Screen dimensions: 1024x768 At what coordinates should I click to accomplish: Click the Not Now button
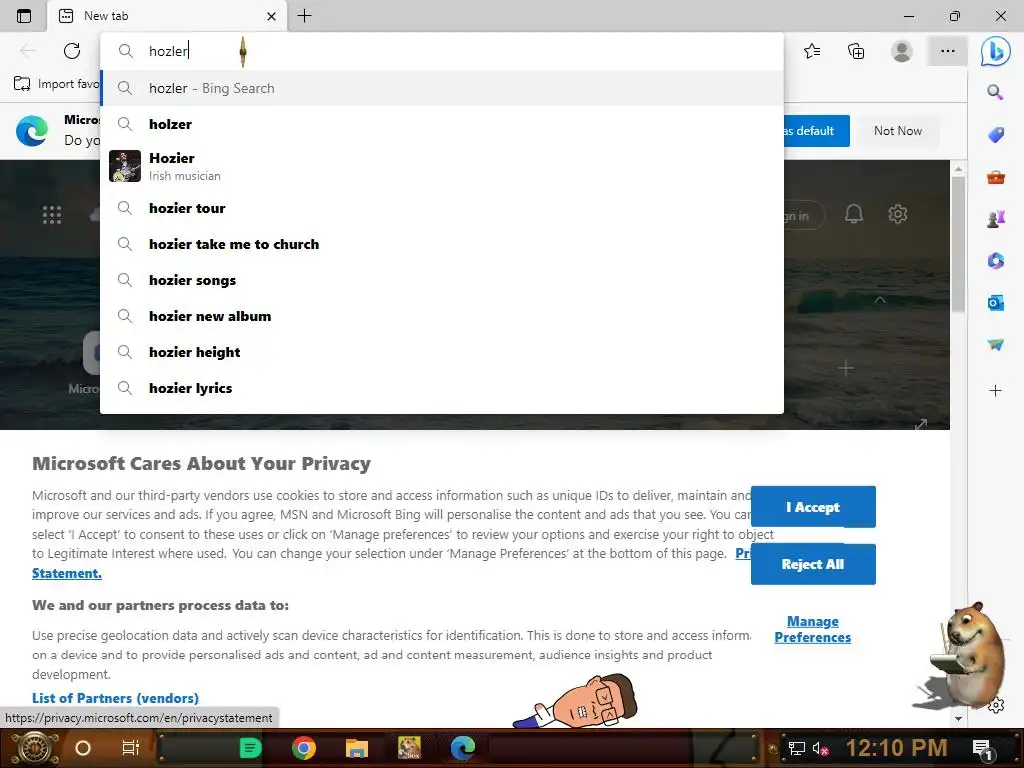tap(897, 131)
